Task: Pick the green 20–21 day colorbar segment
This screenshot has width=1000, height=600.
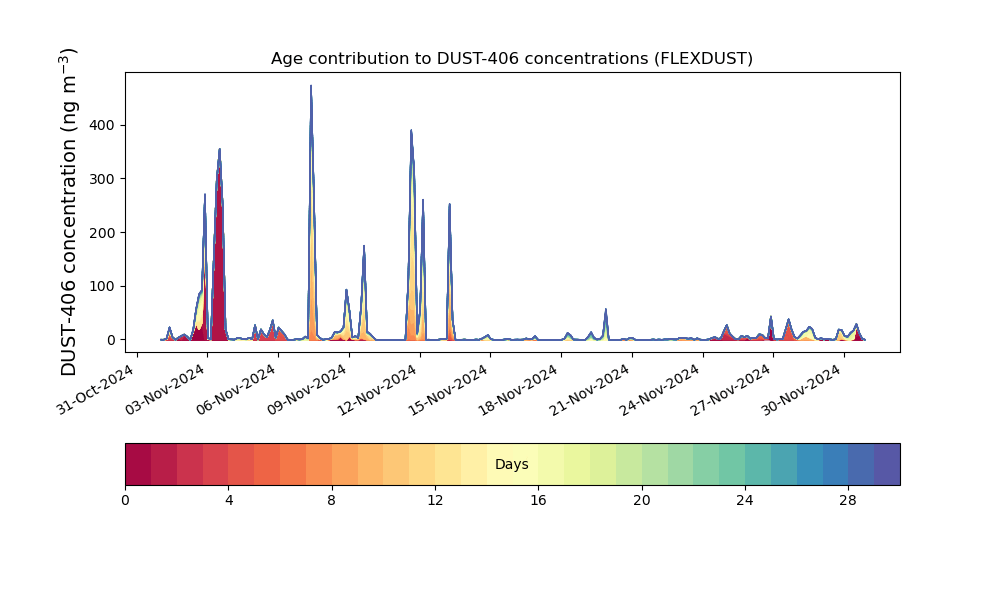Action: coord(655,464)
